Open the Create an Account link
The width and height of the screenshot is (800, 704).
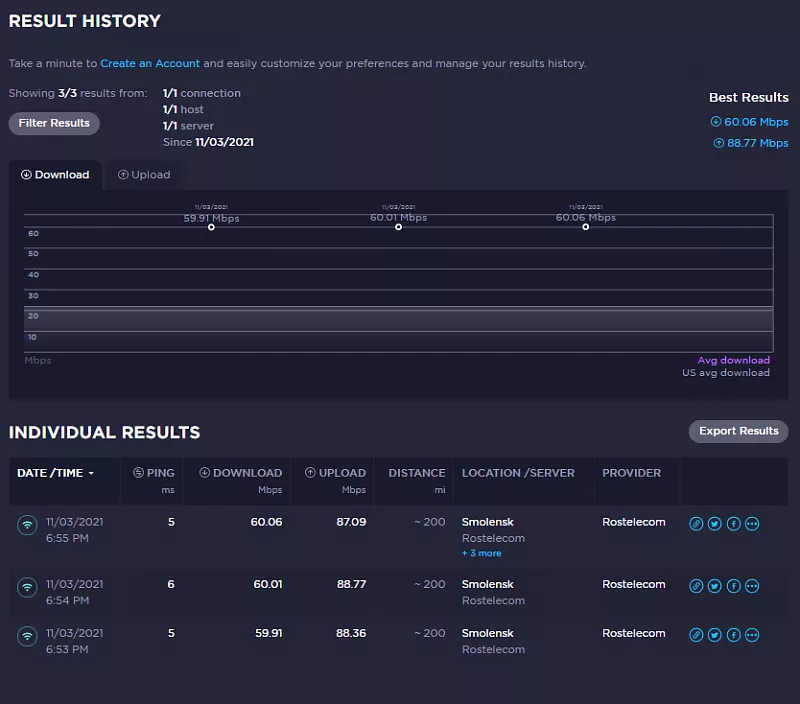coord(150,63)
